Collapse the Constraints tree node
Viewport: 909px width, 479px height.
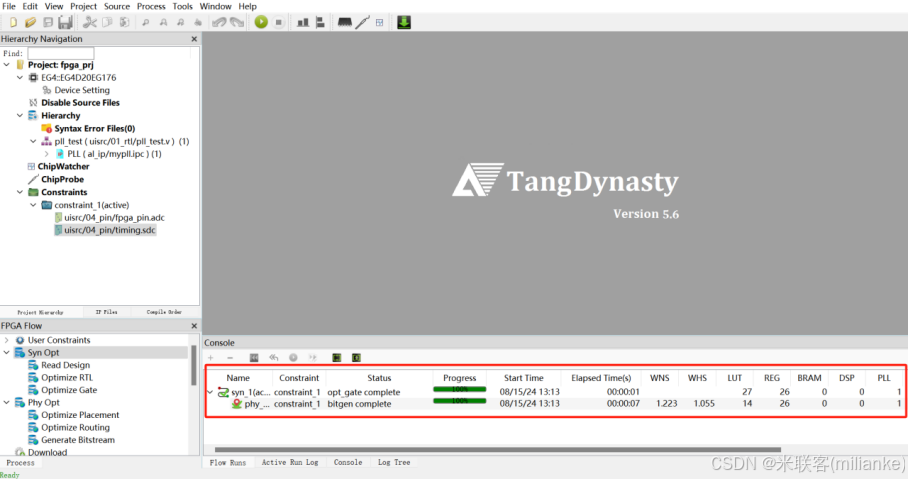(20, 192)
